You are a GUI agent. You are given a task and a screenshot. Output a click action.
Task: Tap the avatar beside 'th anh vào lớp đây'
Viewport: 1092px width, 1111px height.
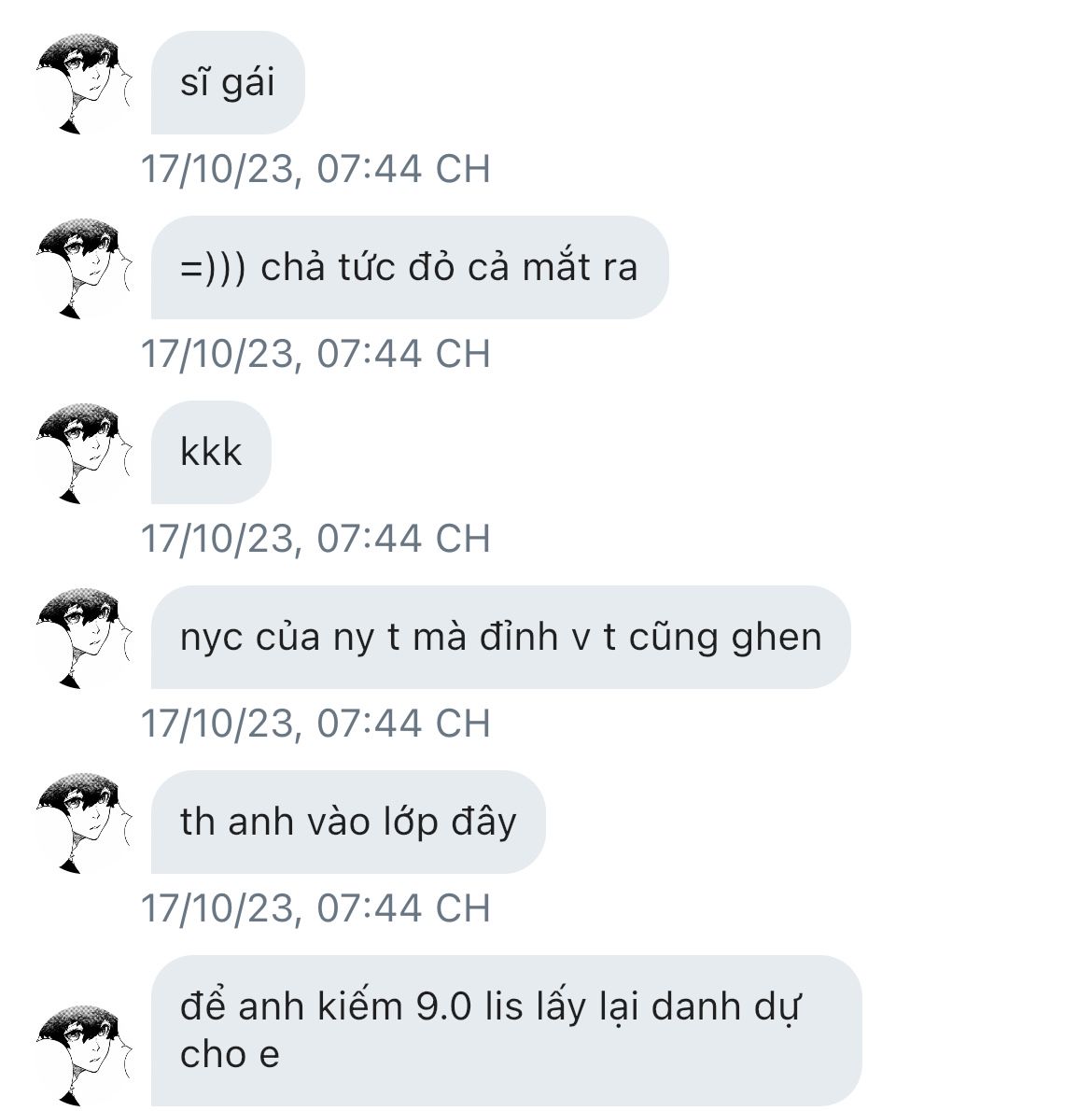pos(84,823)
